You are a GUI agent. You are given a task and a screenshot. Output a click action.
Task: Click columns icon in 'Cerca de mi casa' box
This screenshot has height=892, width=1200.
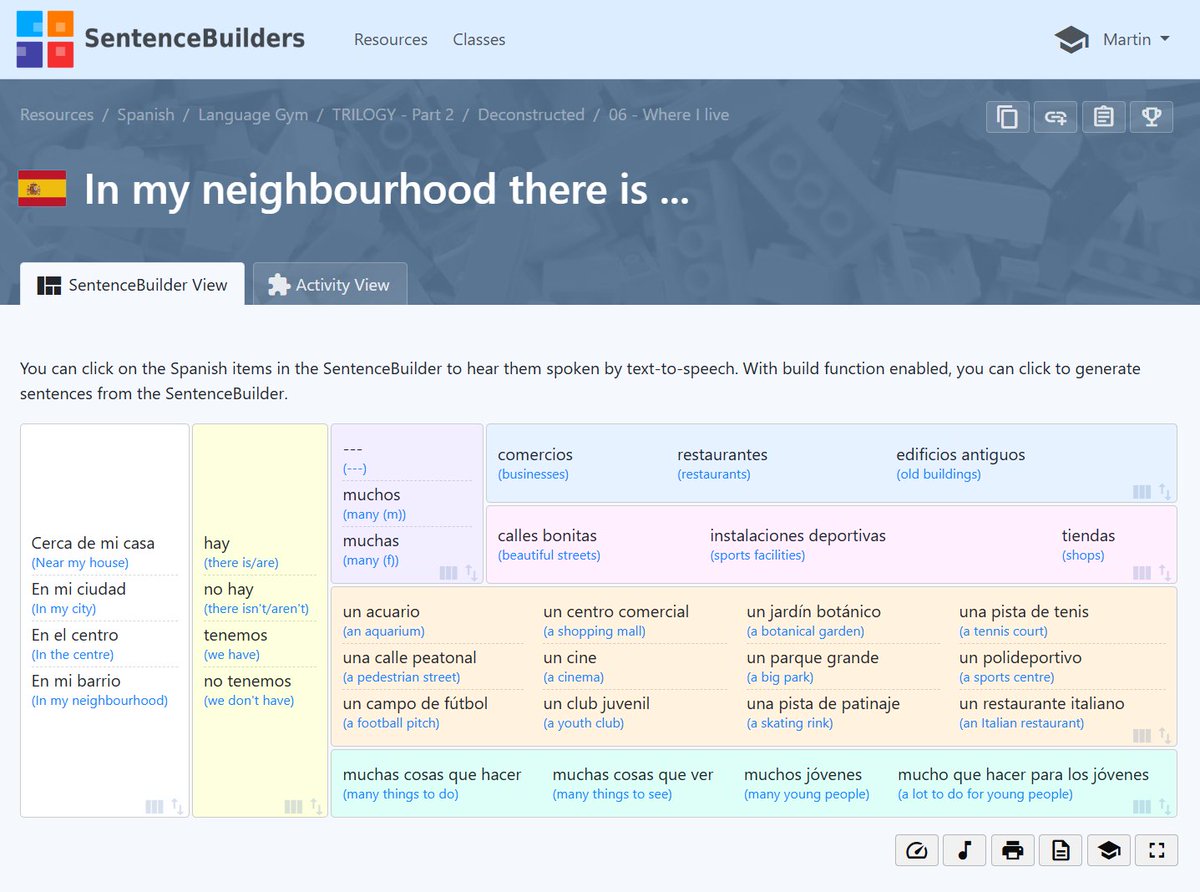[x=154, y=806]
